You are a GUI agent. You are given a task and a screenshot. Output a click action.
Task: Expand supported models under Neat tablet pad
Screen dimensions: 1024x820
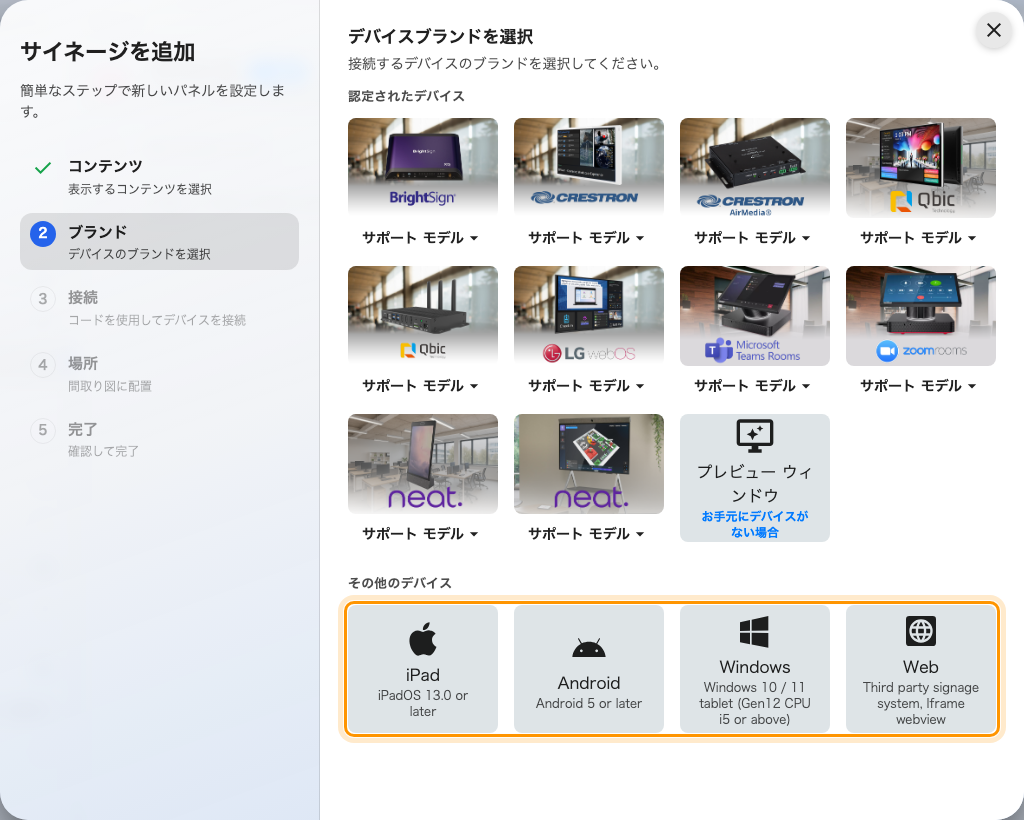pos(421,534)
